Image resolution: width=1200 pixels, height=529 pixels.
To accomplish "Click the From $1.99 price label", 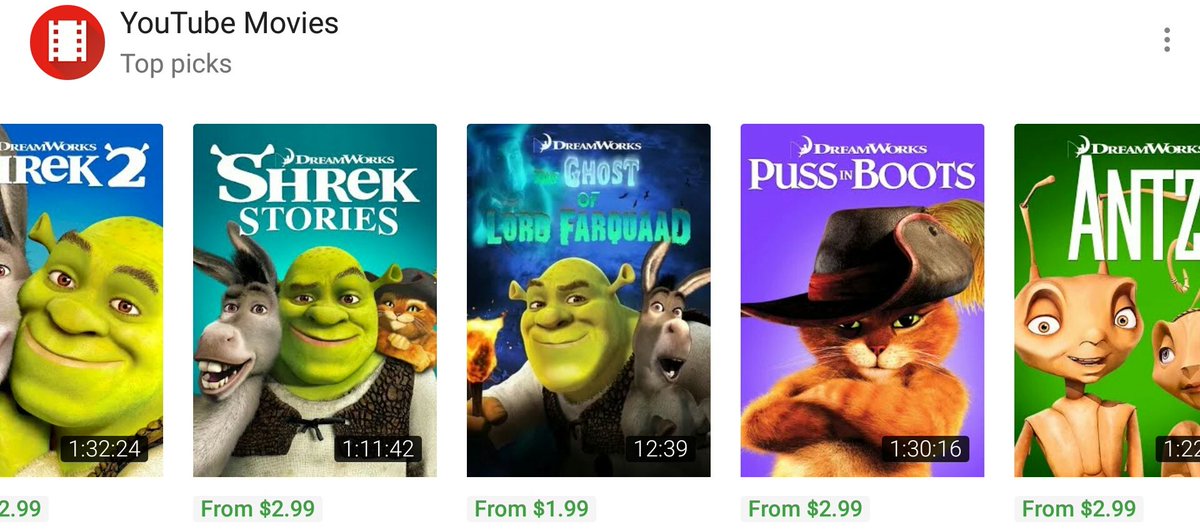I will [531, 509].
